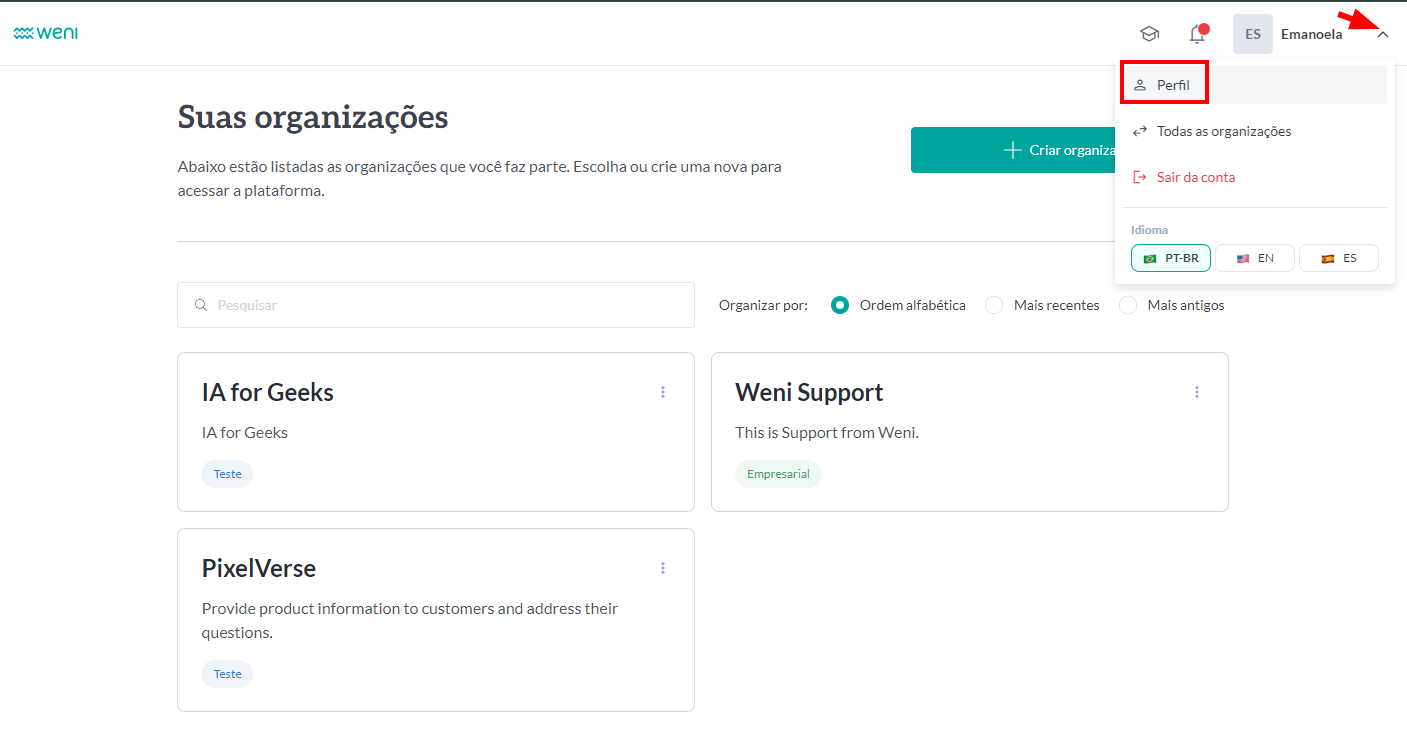Click Emanoela username dropdown
The image size is (1407, 743).
click(x=1311, y=34)
